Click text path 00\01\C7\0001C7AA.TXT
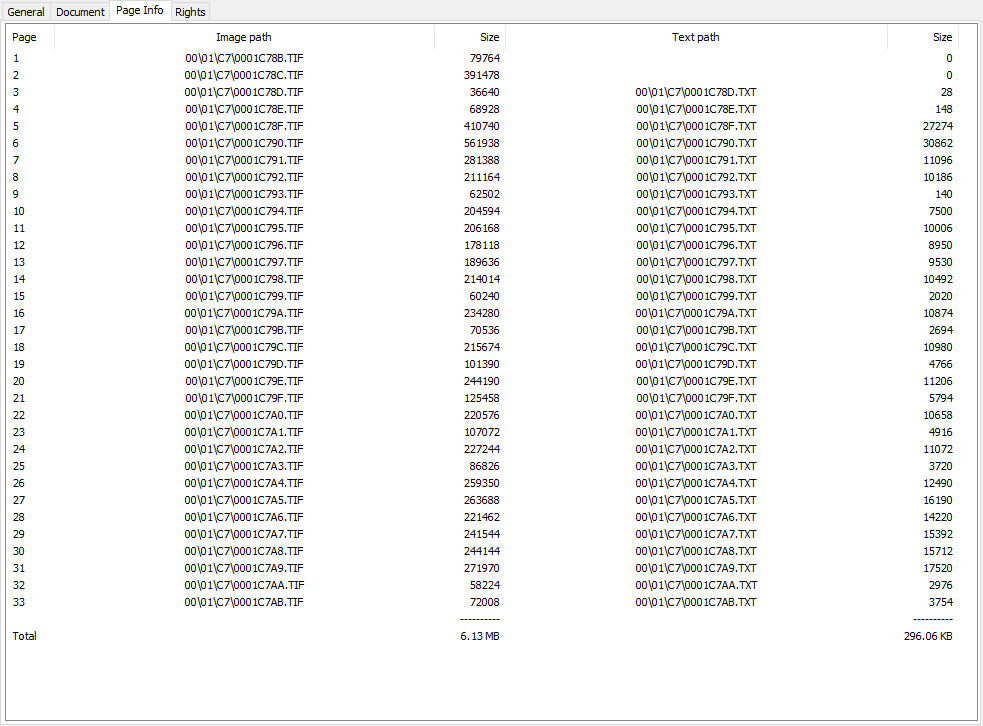The height and width of the screenshot is (726, 983). point(696,585)
